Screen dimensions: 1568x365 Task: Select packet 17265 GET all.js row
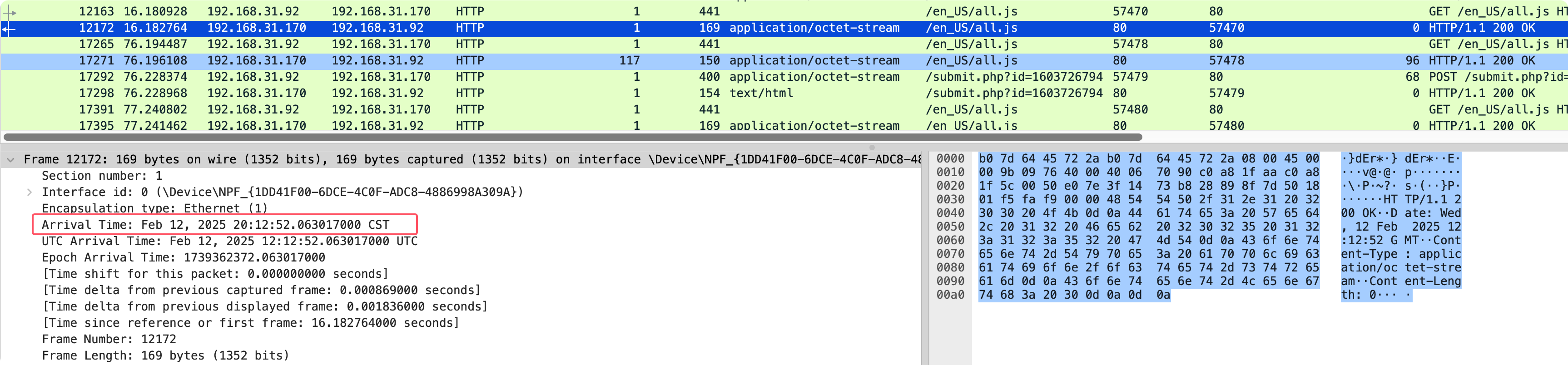tap(784, 44)
